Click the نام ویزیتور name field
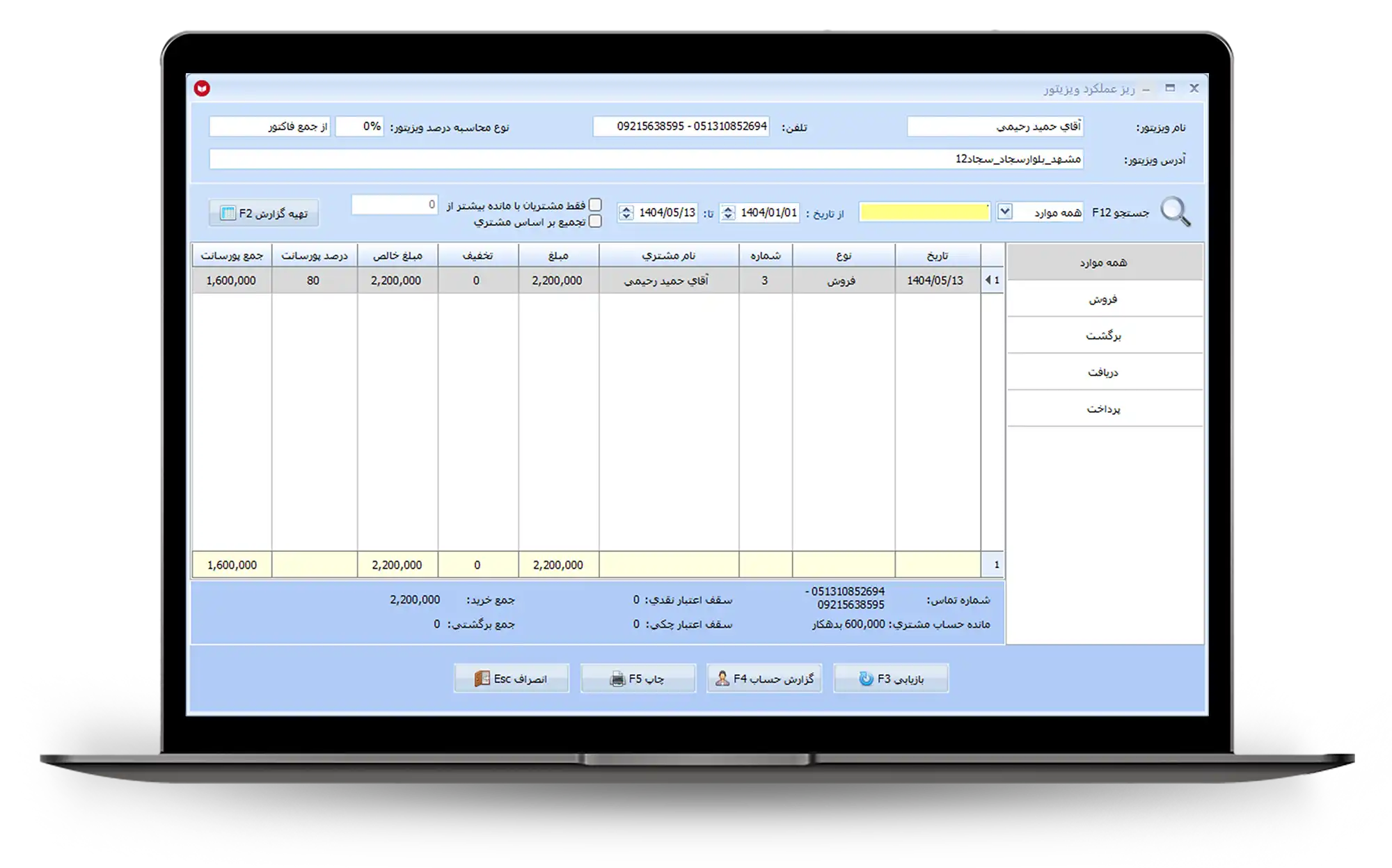 click(995, 127)
